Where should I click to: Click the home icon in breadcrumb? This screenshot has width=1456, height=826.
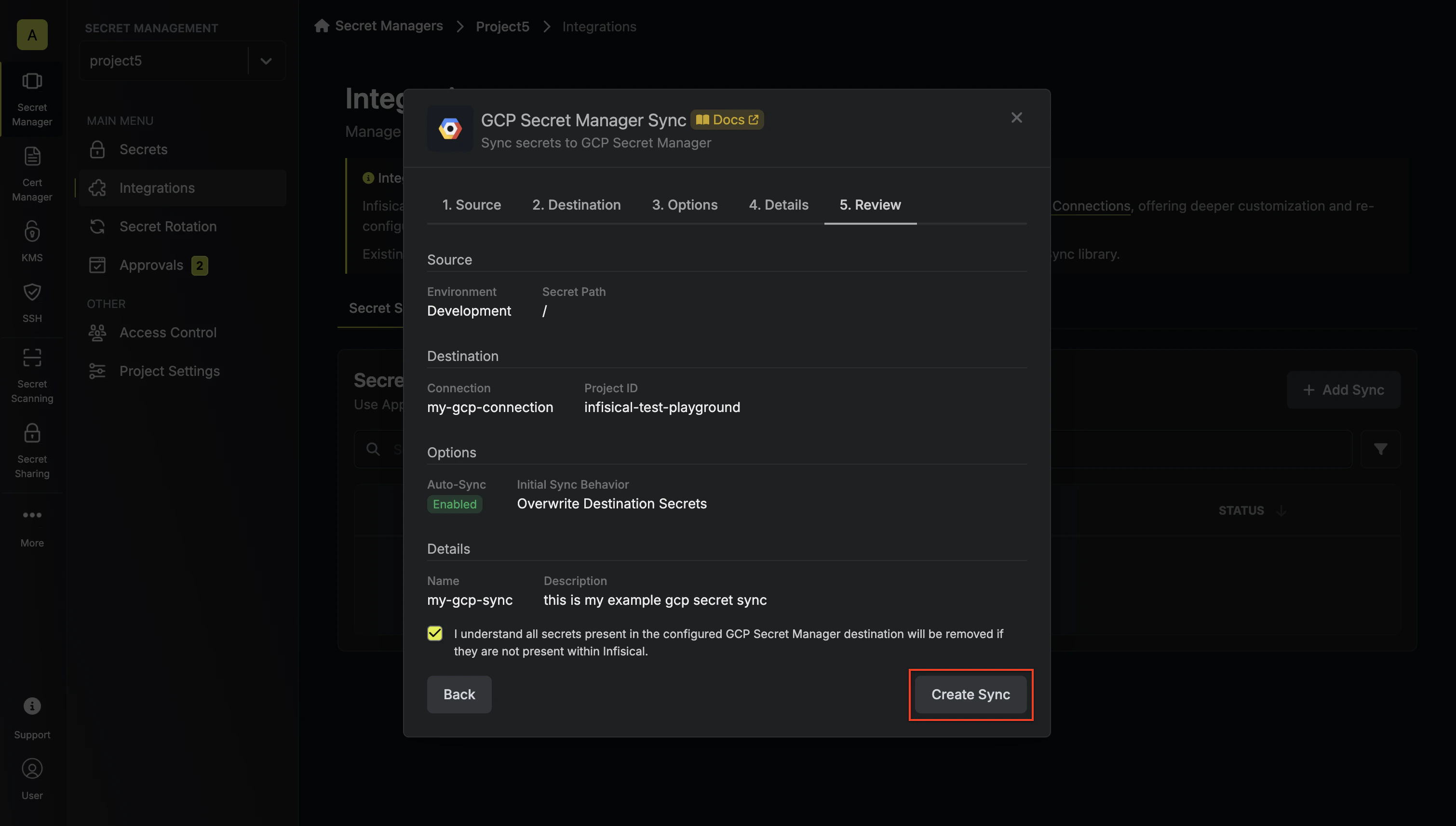coord(322,26)
